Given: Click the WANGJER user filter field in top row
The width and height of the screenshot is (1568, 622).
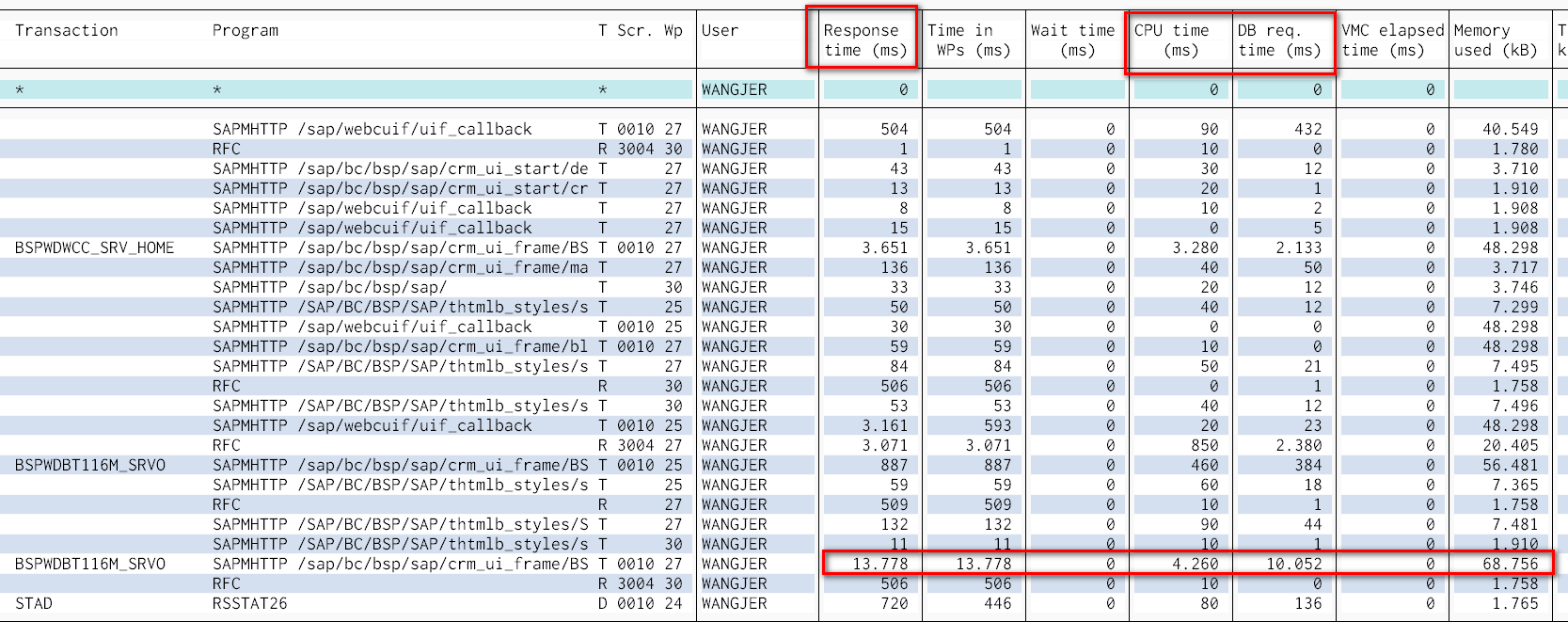Looking at the screenshot, I should click(757, 90).
